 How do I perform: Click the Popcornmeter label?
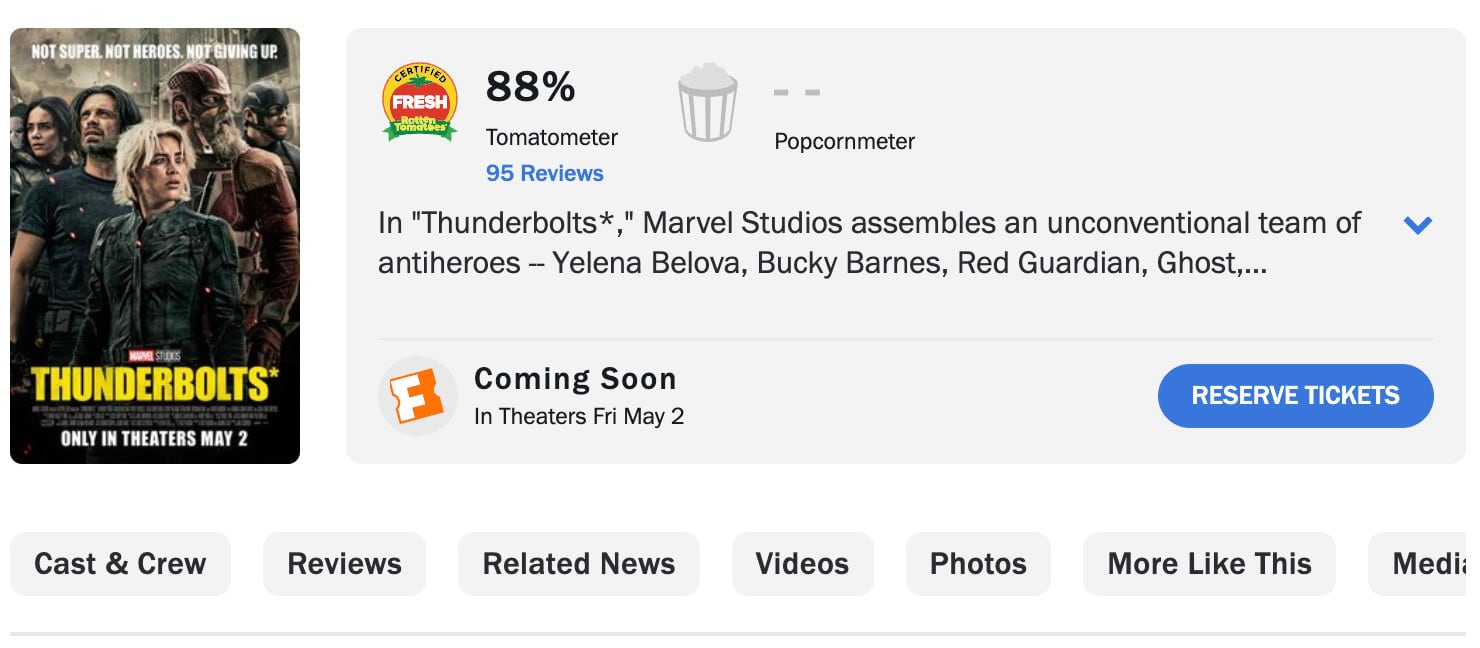coord(844,142)
